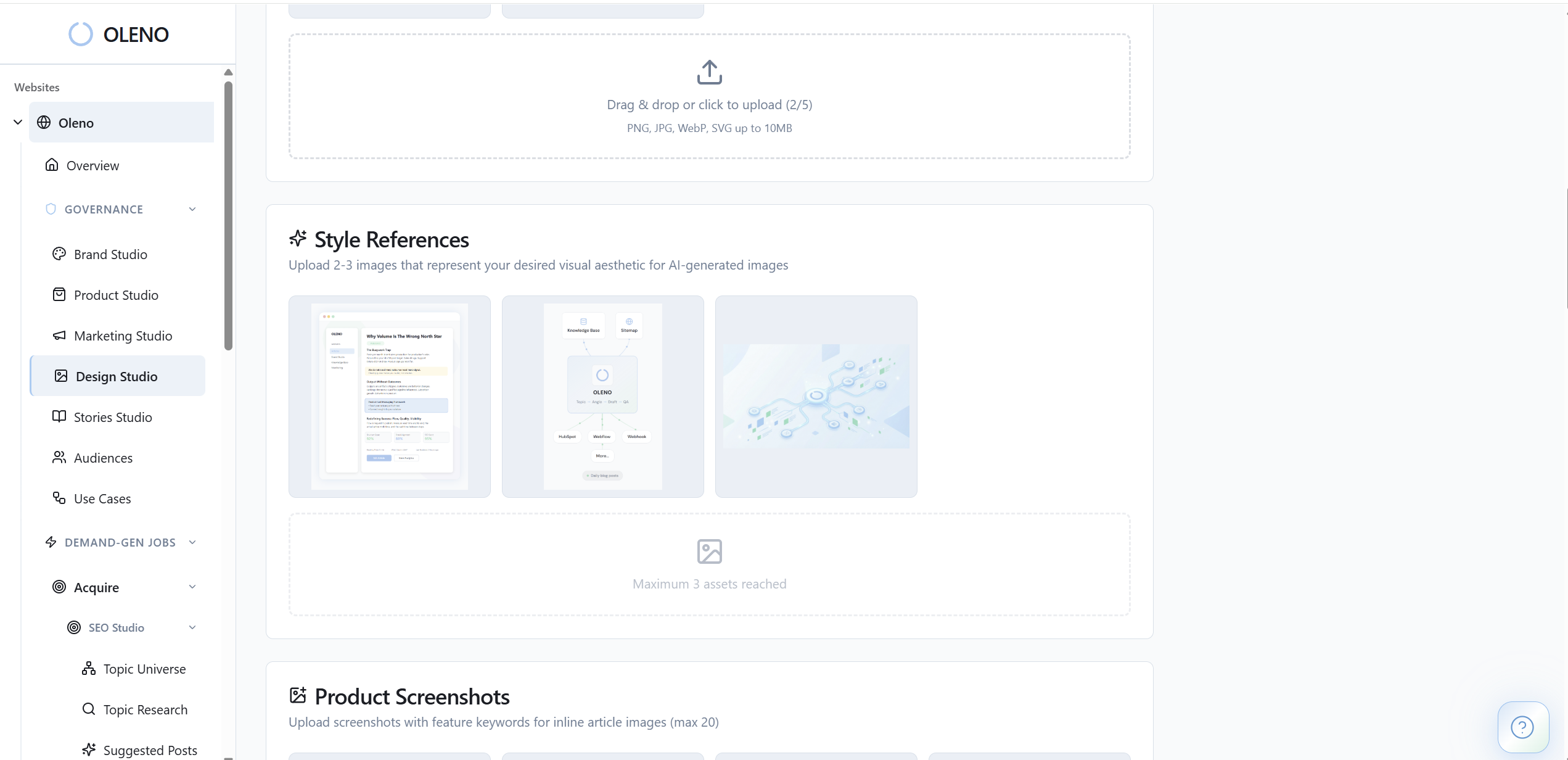
Task: Click the Audiences people icon
Action: (59, 458)
